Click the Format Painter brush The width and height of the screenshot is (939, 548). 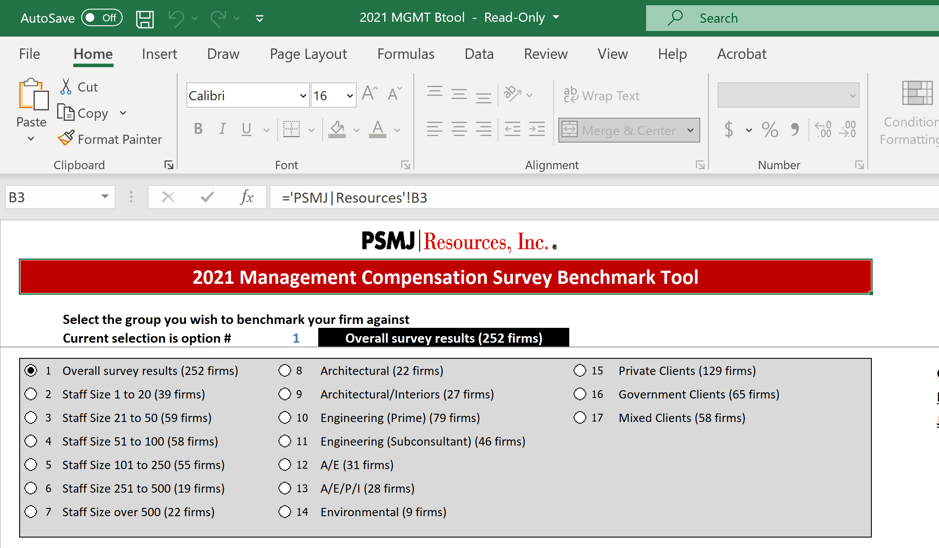pyautogui.click(x=66, y=138)
